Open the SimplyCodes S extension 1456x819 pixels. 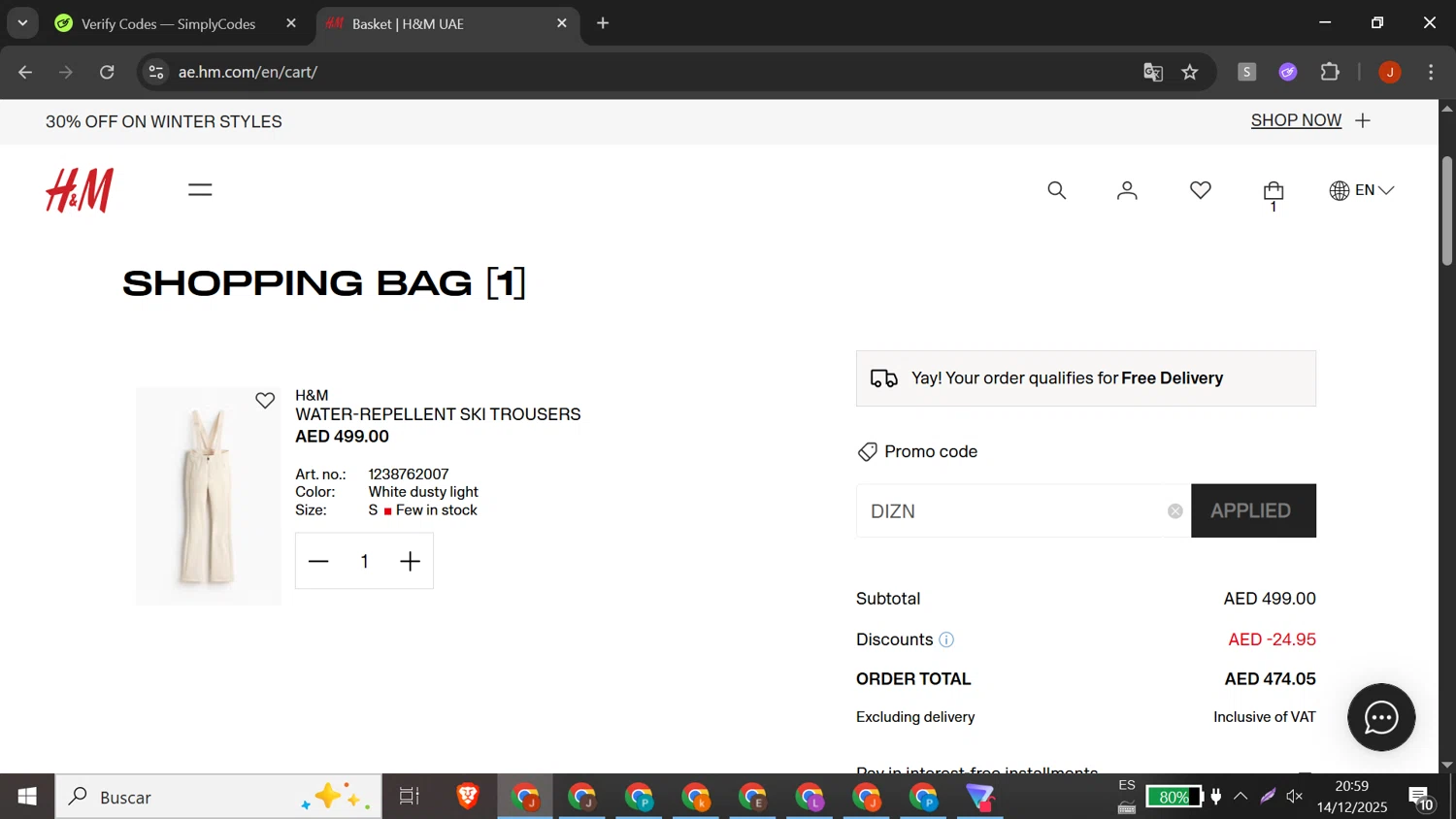click(x=1247, y=72)
